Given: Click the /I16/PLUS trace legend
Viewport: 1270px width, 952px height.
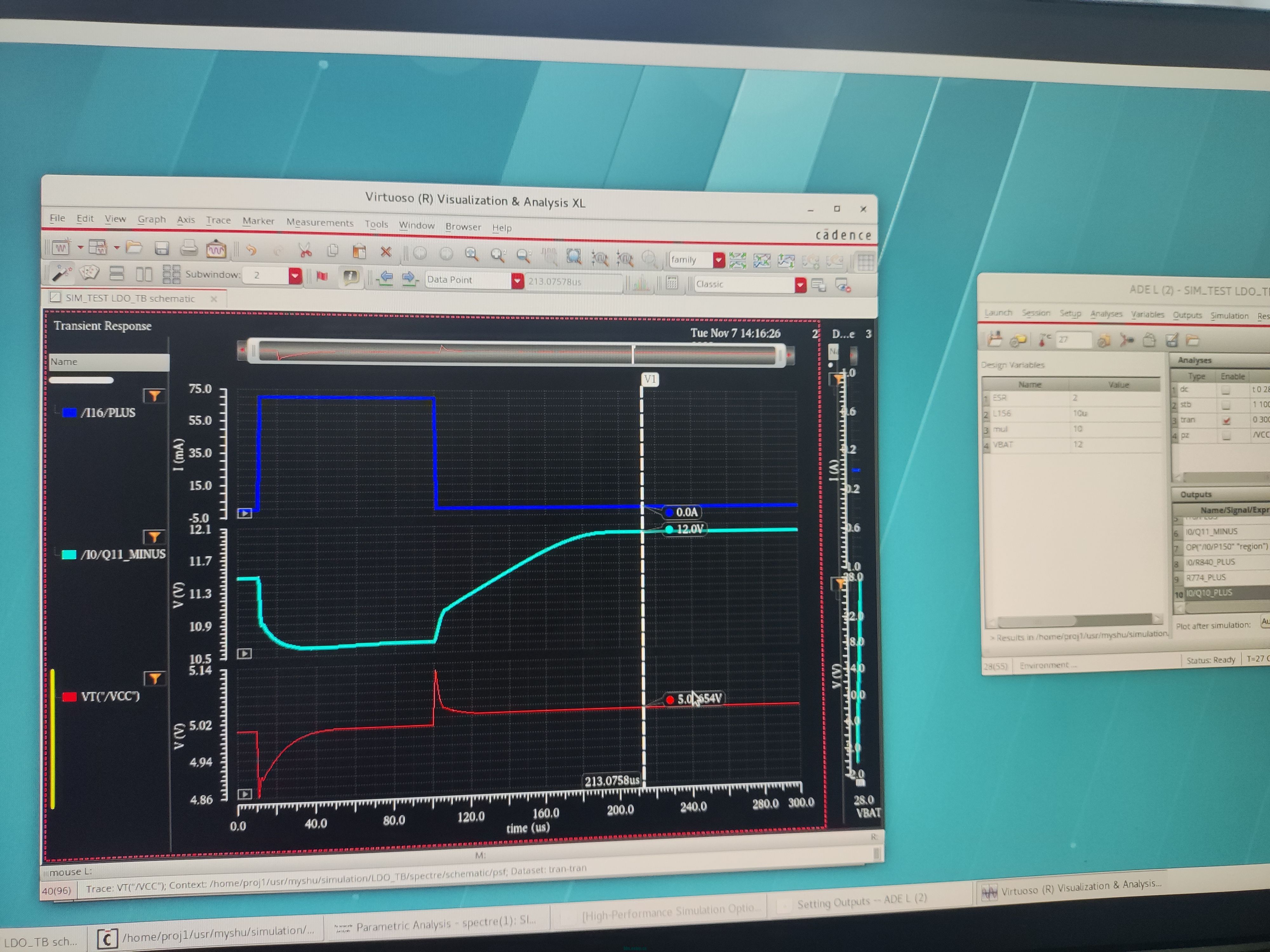Looking at the screenshot, I should (108, 413).
